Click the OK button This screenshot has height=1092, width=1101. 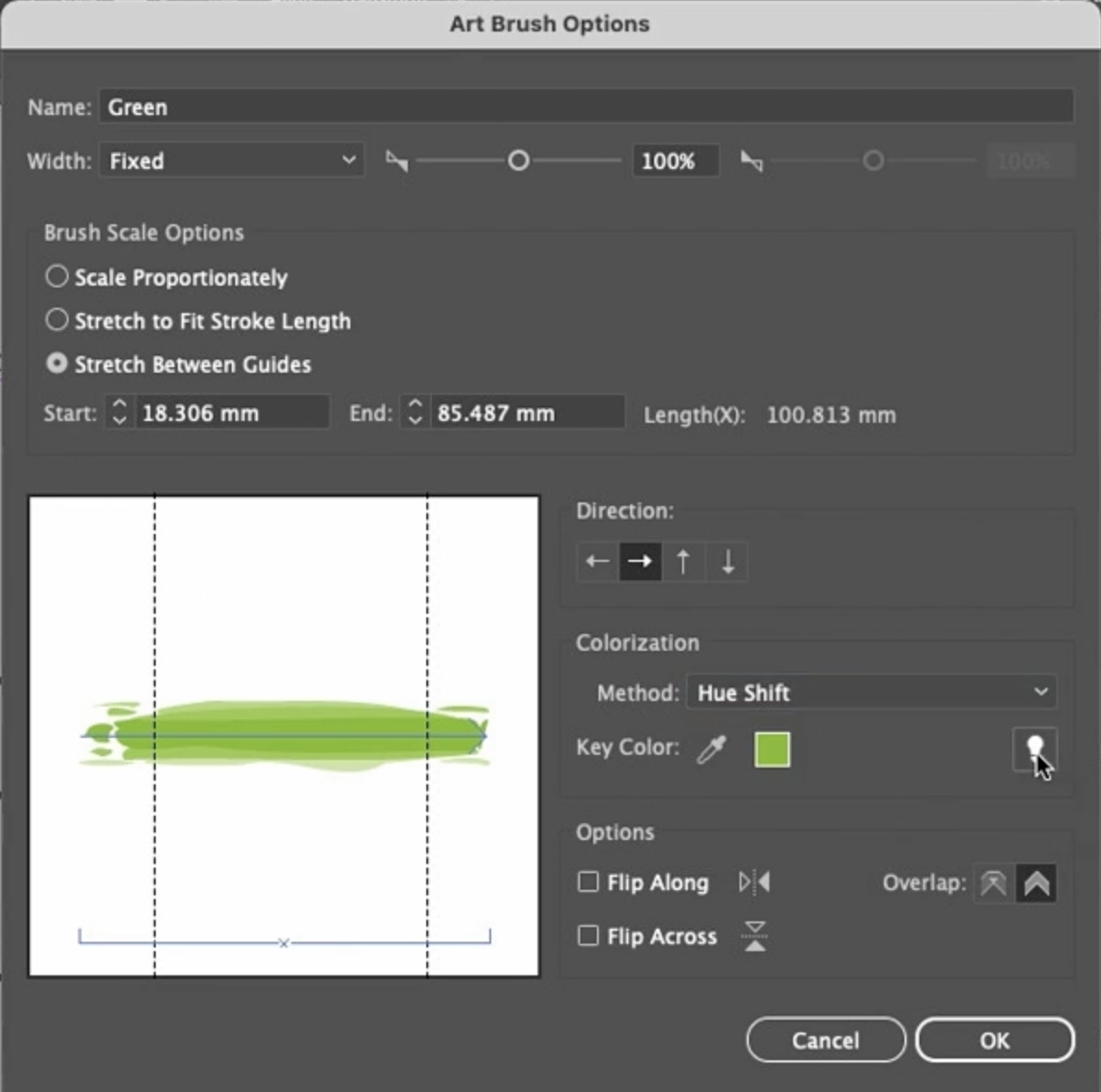[995, 1040]
